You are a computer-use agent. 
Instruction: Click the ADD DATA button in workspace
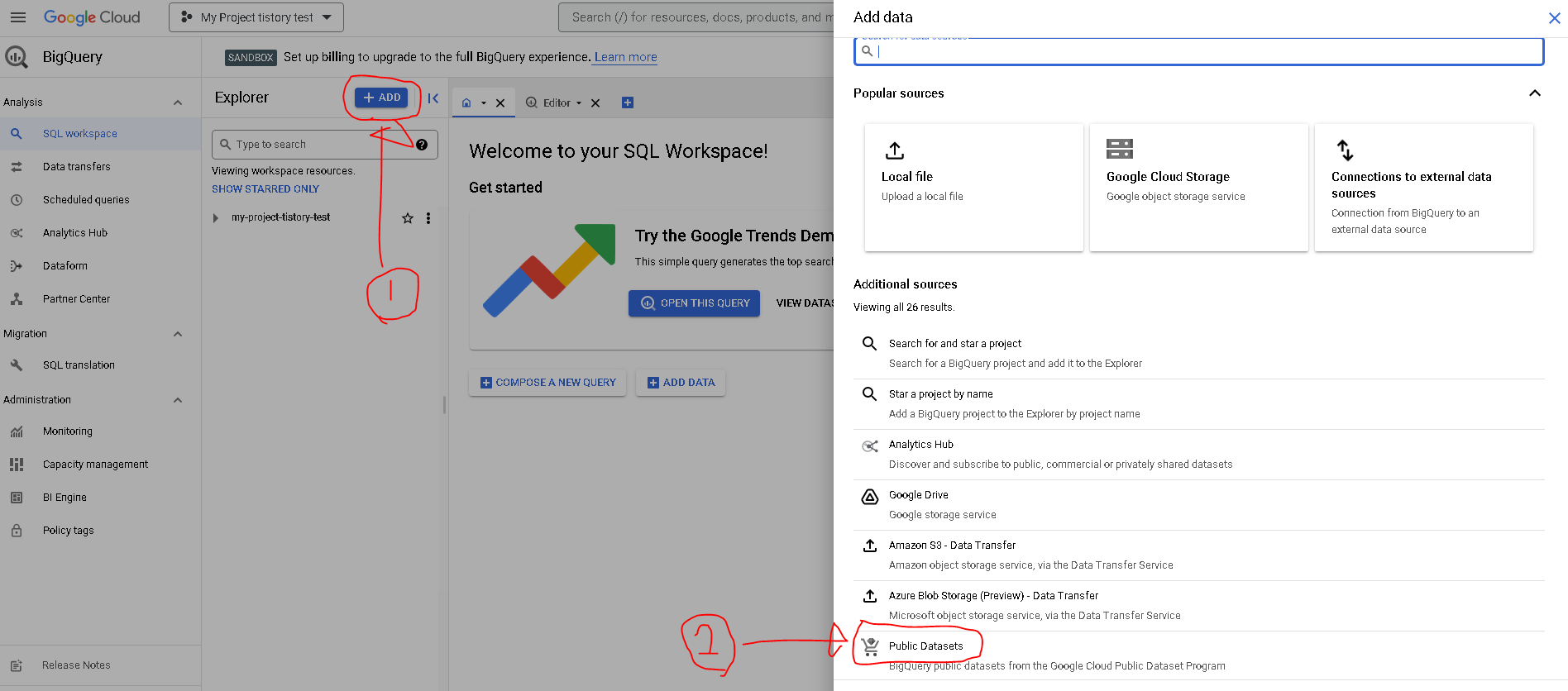[681, 383]
